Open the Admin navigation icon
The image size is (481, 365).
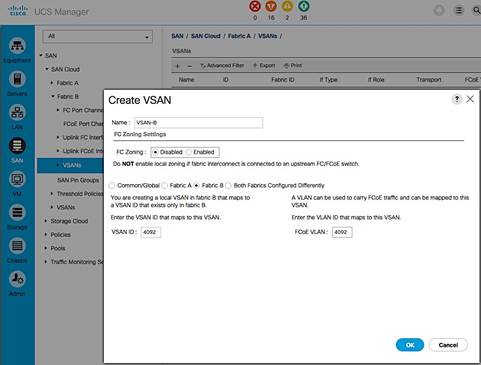coord(17,279)
